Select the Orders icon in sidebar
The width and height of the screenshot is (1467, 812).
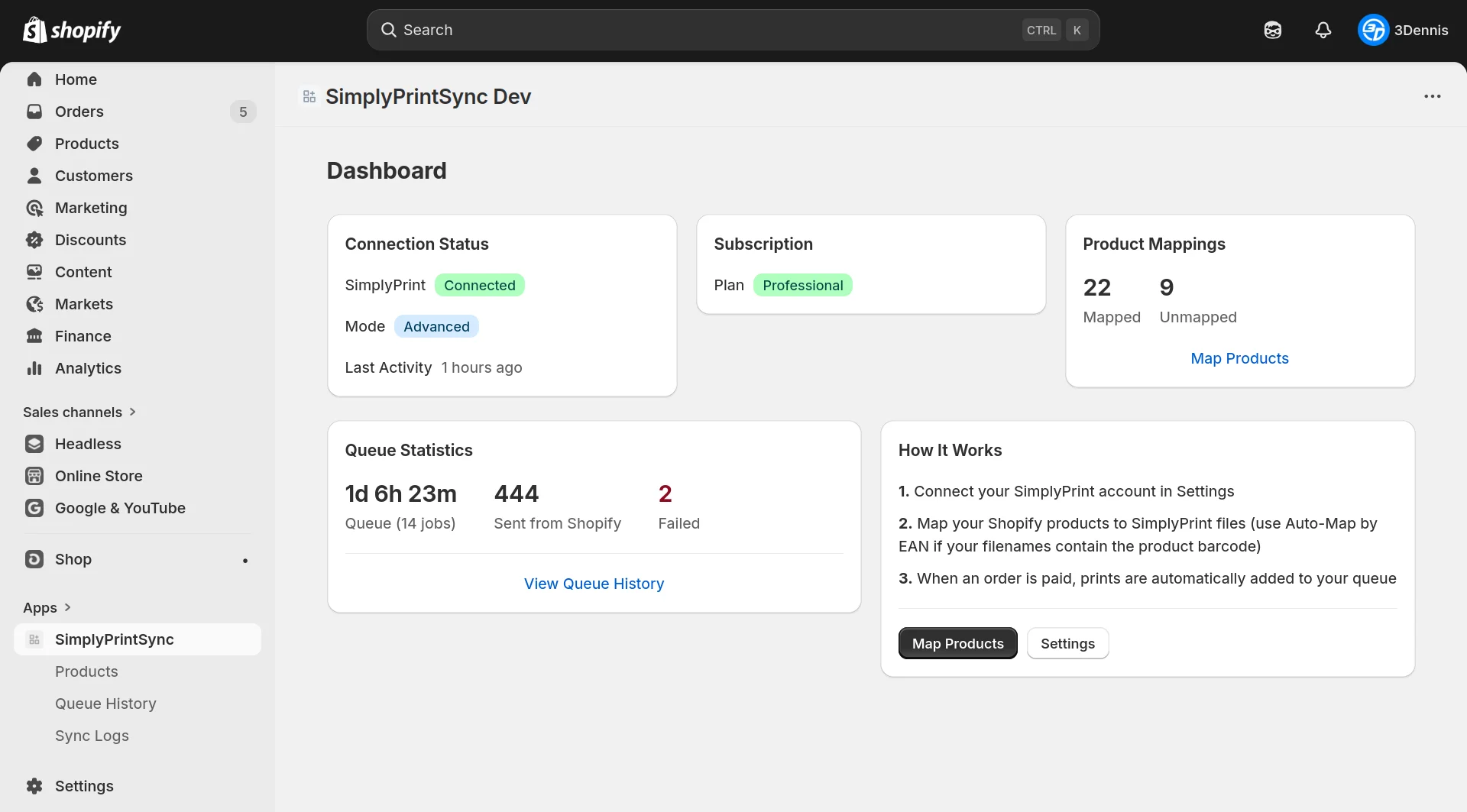coord(34,112)
